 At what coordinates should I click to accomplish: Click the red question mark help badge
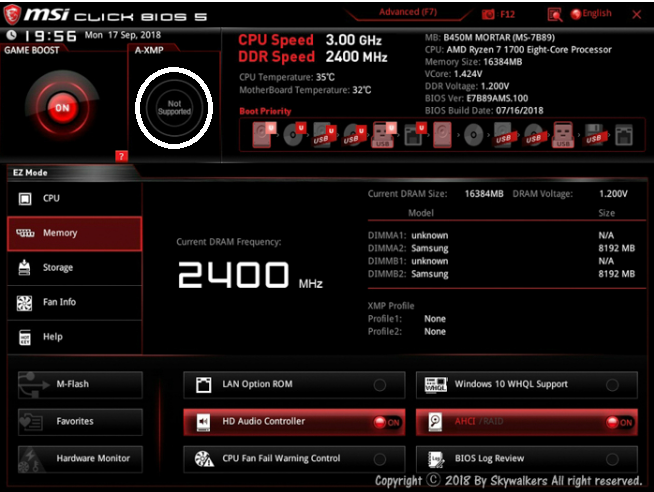(x=121, y=155)
